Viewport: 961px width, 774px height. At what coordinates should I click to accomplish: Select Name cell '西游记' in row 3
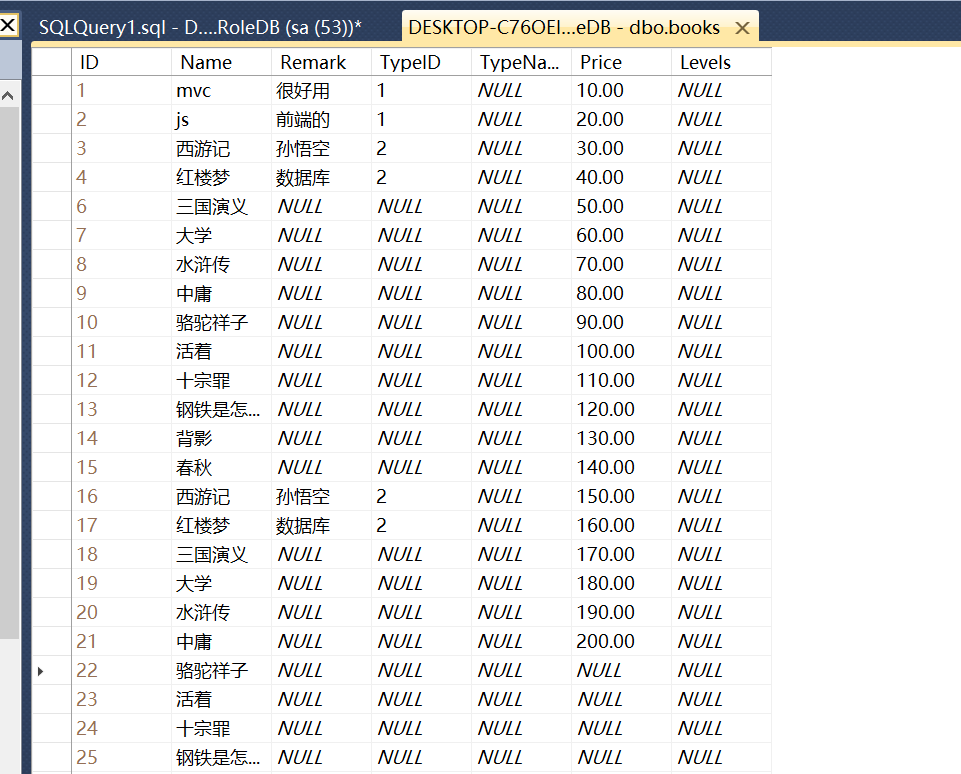221,148
